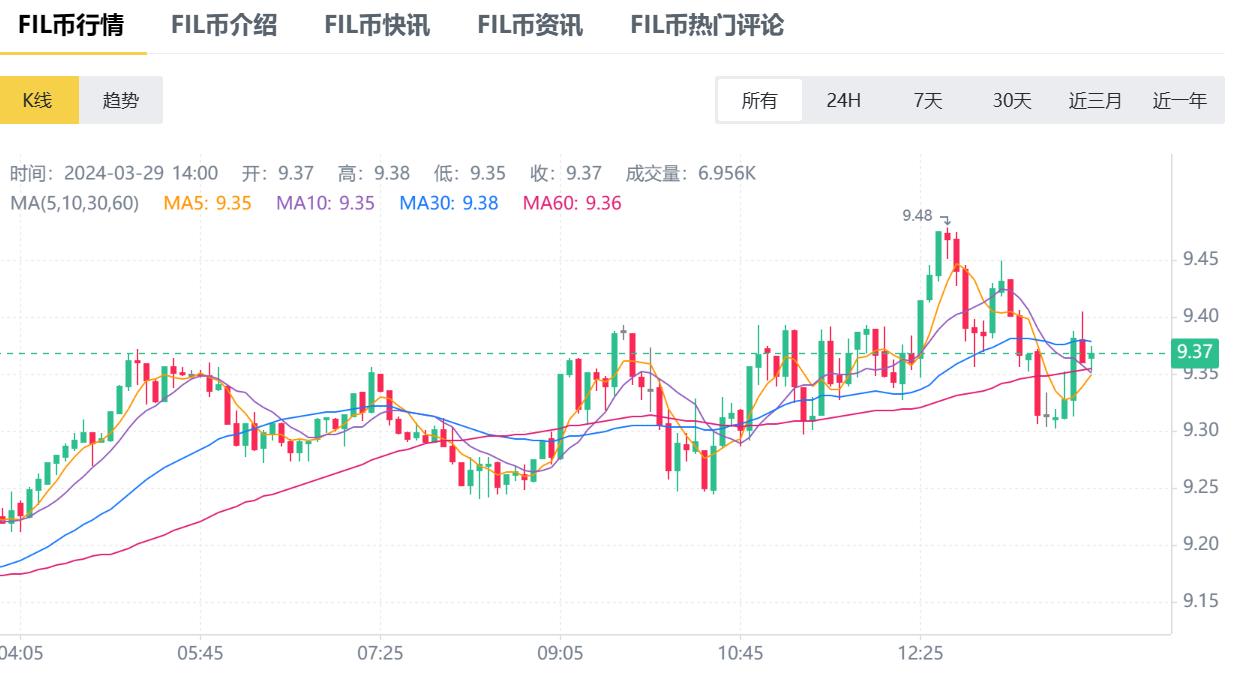The width and height of the screenshot is (1244, 686).
Task: Click the 07:25 time axis label
Action: (380, 653)
